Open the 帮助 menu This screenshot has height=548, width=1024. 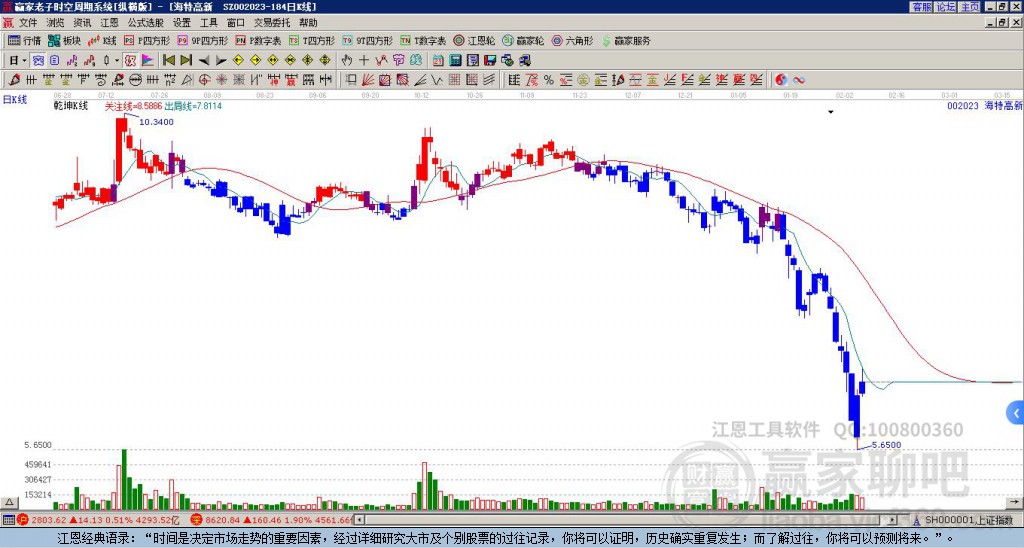308,23
